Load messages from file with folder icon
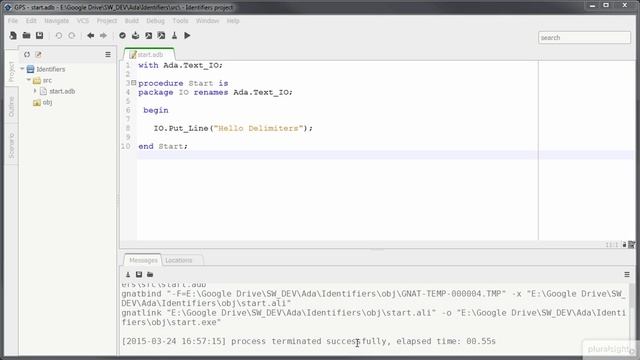Viewport: 640px width, 360px height. (x=150, y=275)
